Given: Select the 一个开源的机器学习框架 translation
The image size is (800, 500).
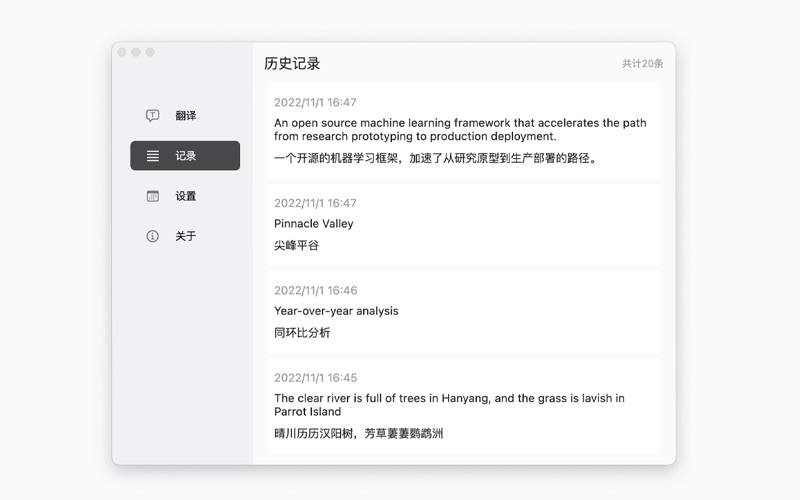Looking at the screenshot, I should 435,158.
